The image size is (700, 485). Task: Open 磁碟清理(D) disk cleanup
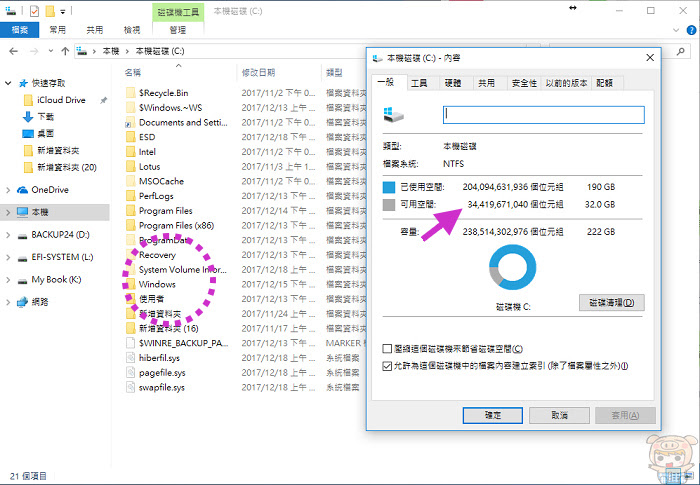612,302
